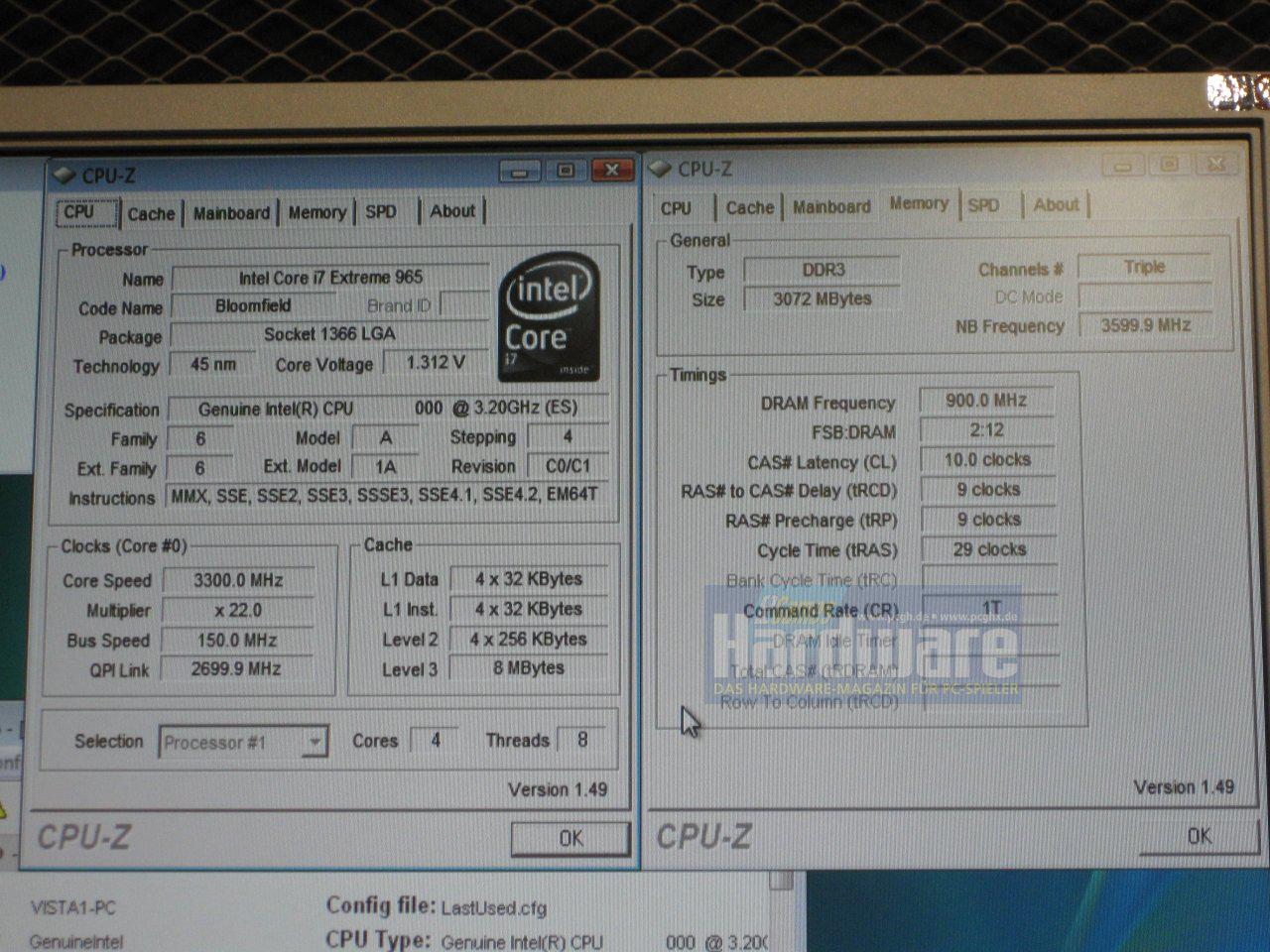
Task: Click the empty DC Mode field
Action: 1145,296
